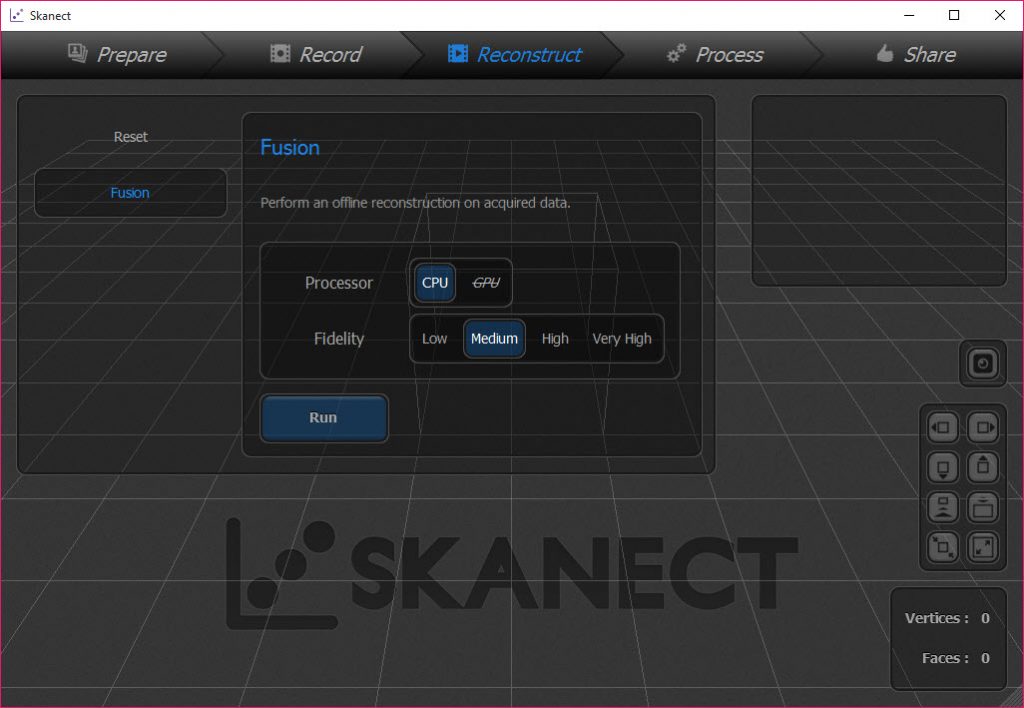Click the Faces count readout
This screenshot has height=708, width=1024.
click(955, 658)
